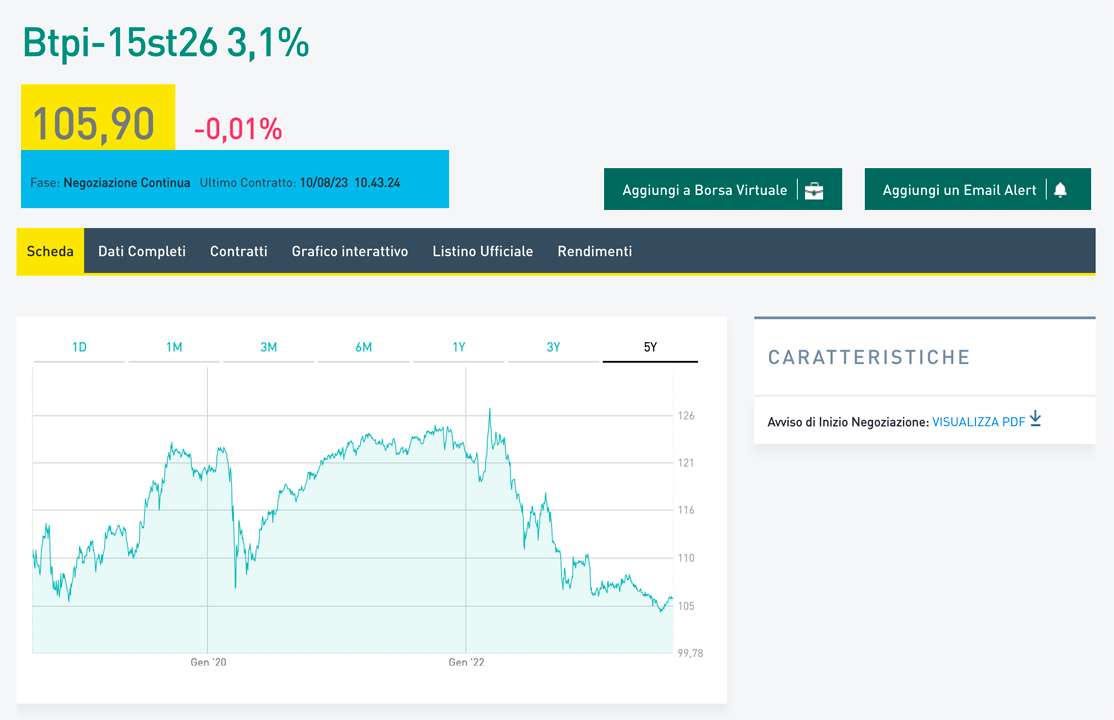The image size is (1114, 720).
Task: Click the bell icon for email alert
Action: pos(1060,190)
